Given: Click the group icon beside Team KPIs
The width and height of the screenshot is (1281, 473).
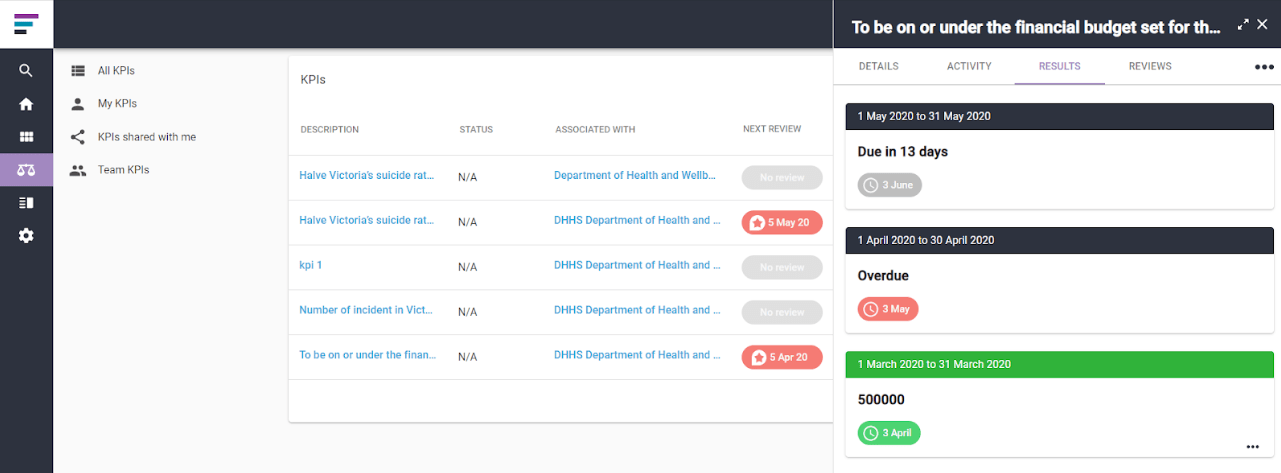Looking at the screenshot, I should coord(78,170).
